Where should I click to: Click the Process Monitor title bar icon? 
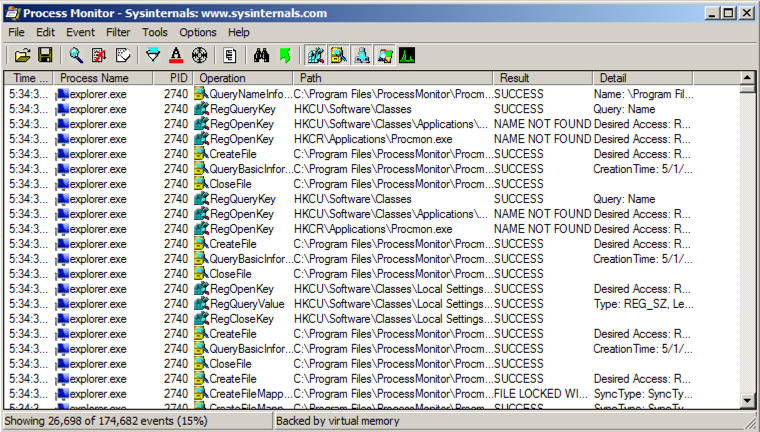(12, 13)
